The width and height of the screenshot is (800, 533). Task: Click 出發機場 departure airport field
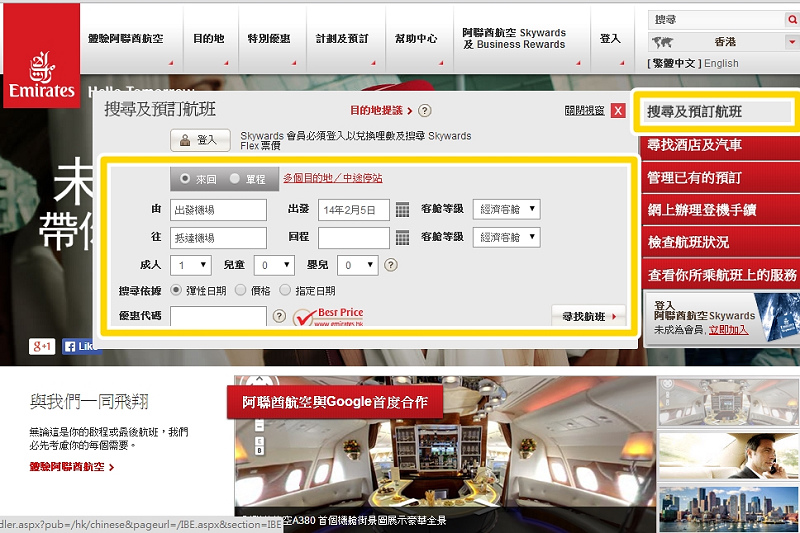[x=218, y=210]
